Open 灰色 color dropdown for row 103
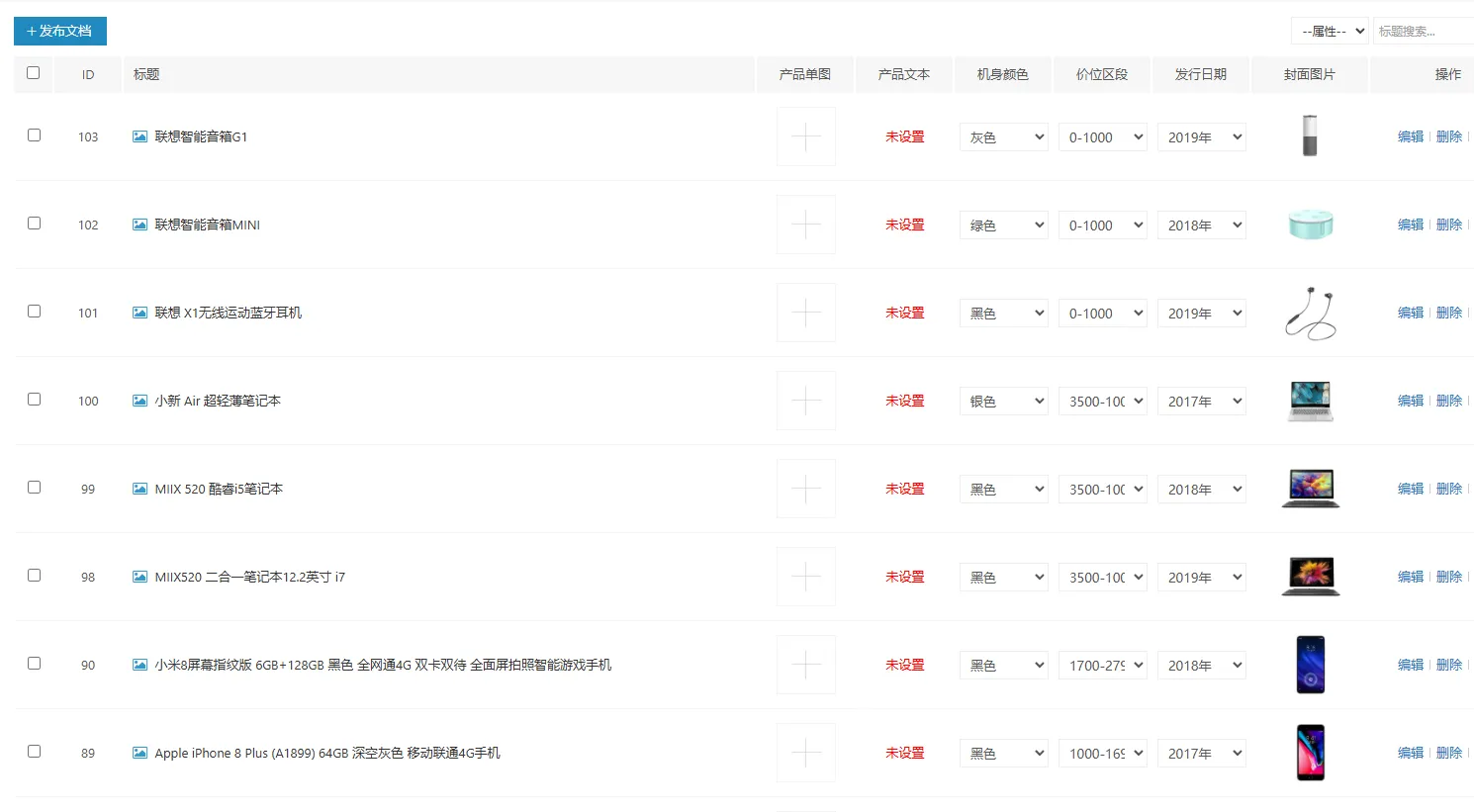 (1003, 137)
